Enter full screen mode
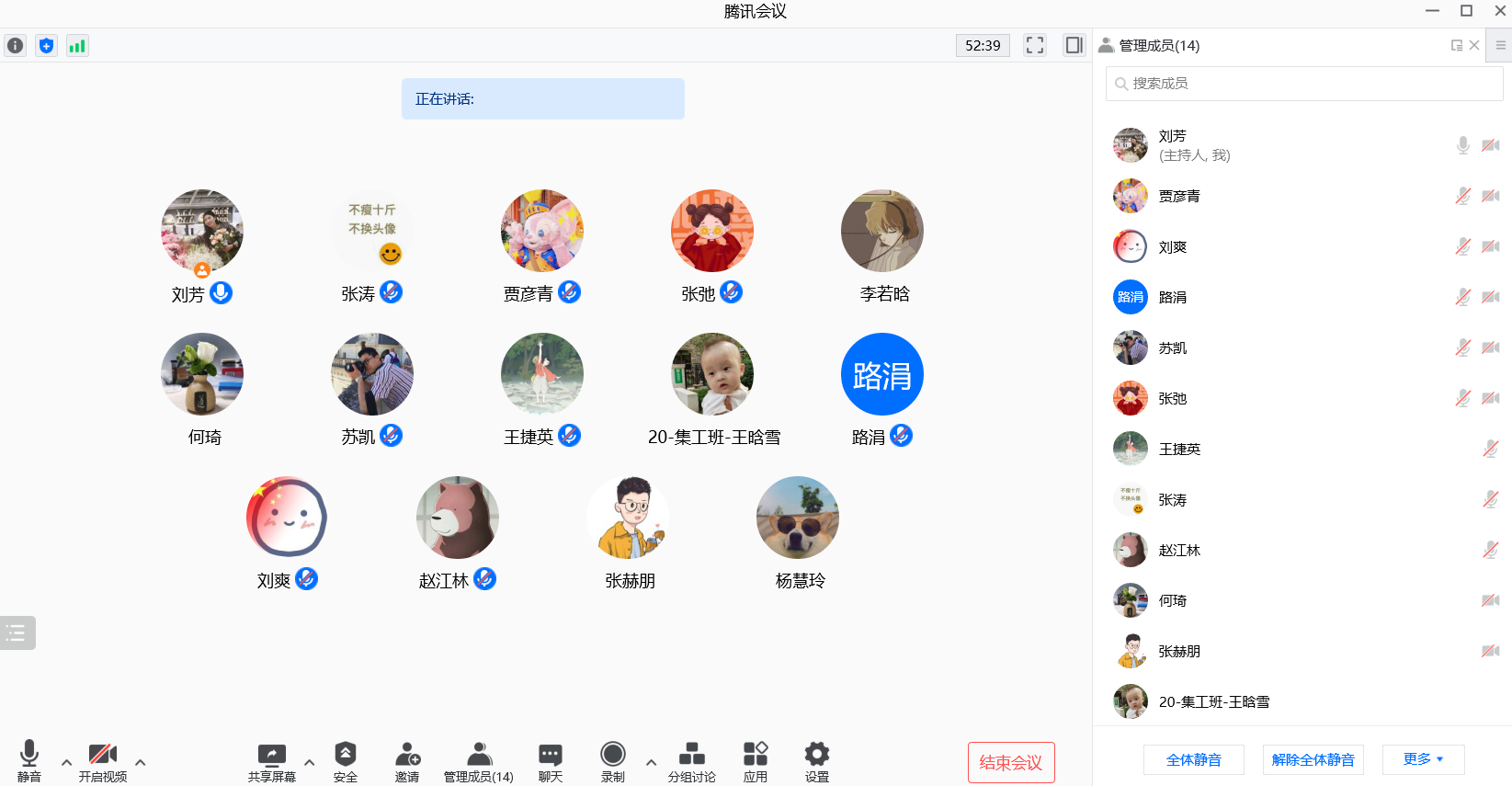Viewport: 1512px width, 786px height. coord(1035,45)
